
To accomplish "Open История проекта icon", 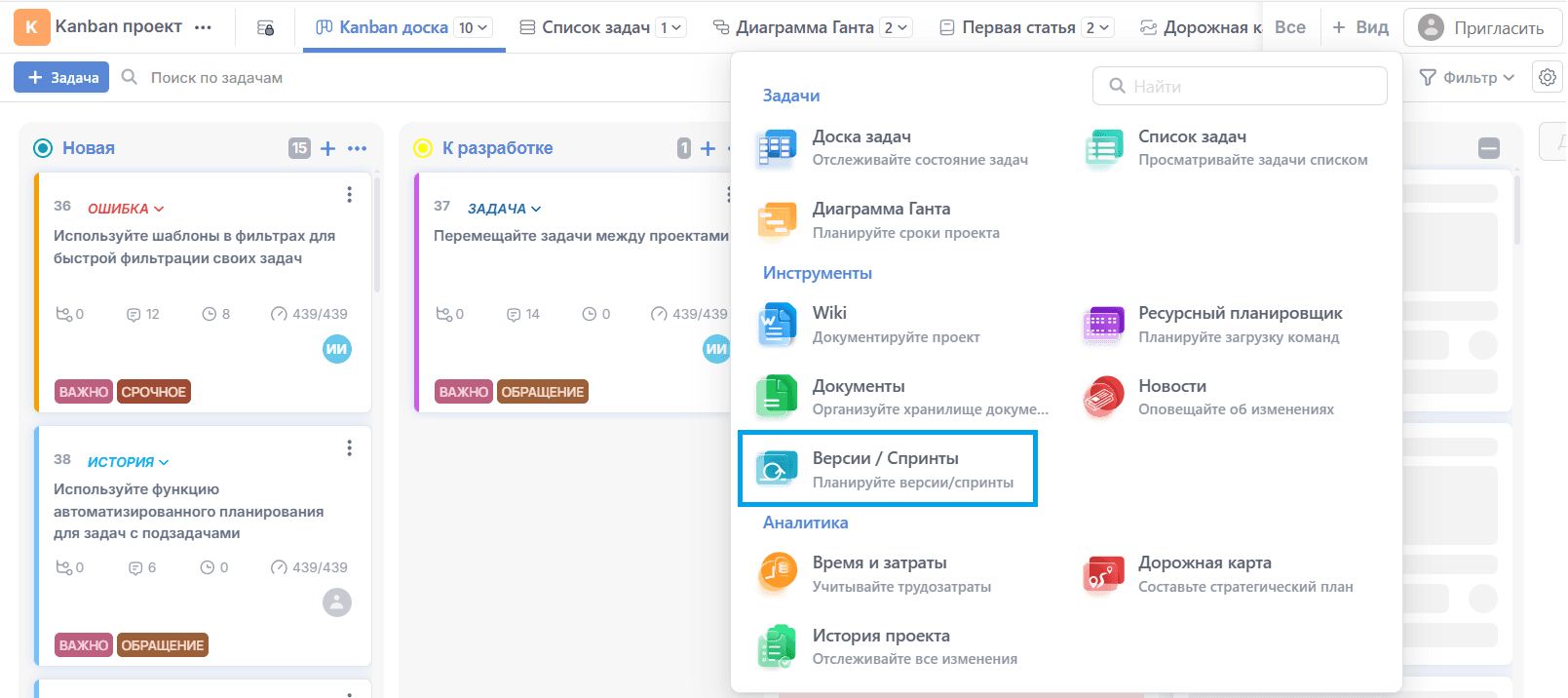I will click(x=777, y=647).
